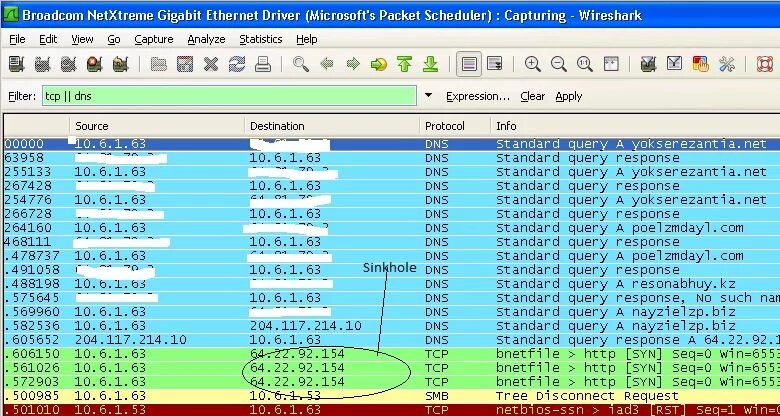Close the capture file with X icon
This screenshot has width=780, height=416.
211,64
